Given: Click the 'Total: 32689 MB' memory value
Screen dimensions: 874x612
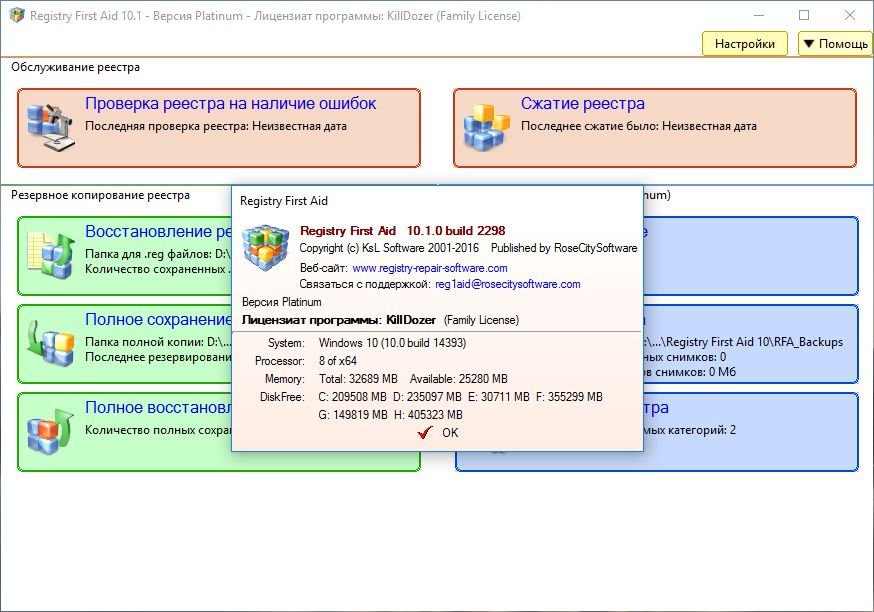Looking at the screenshot, I should pyautogui.click(x=358, y=379).
